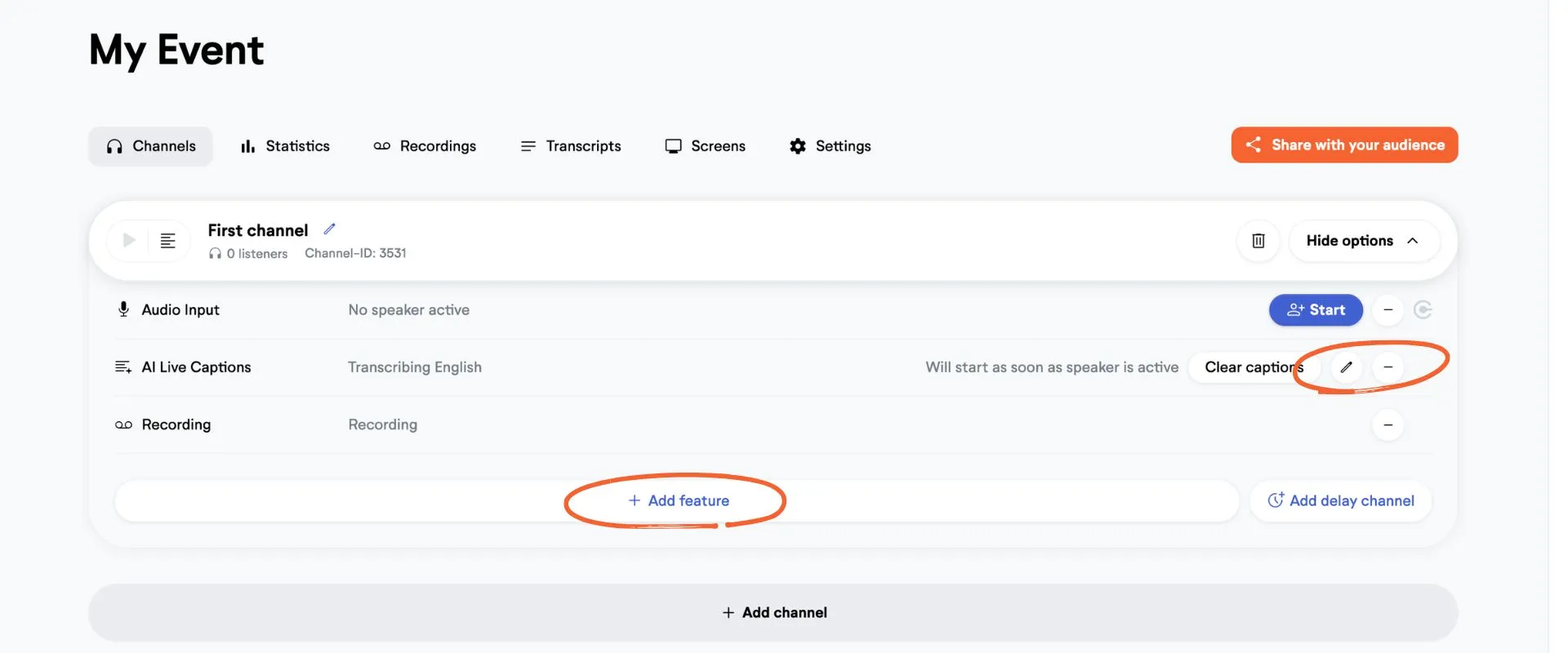Viewport: 1568px width, 653px height.
Task: Select the 'Channel-ID: 3531' text
Action: coord(355,253)
